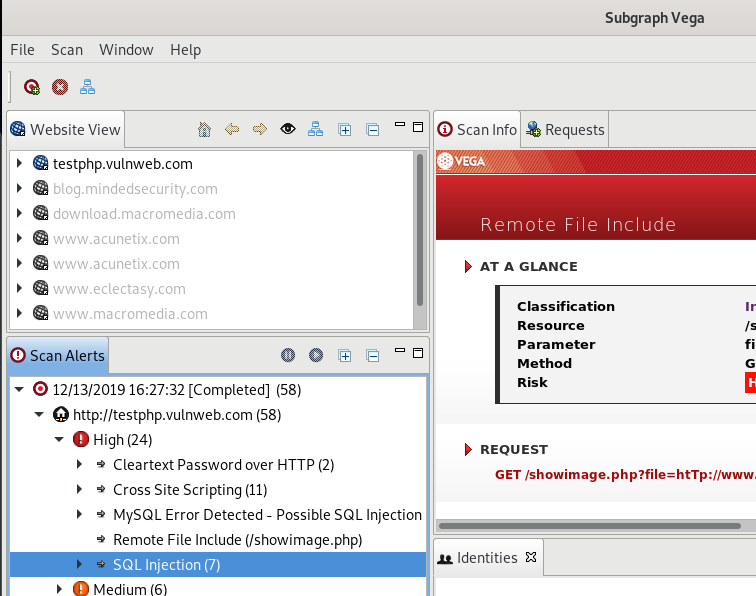The image size is (756, 596).
Task: Click the Website View vertical scrollbar
Action: (x=420, y=230)
